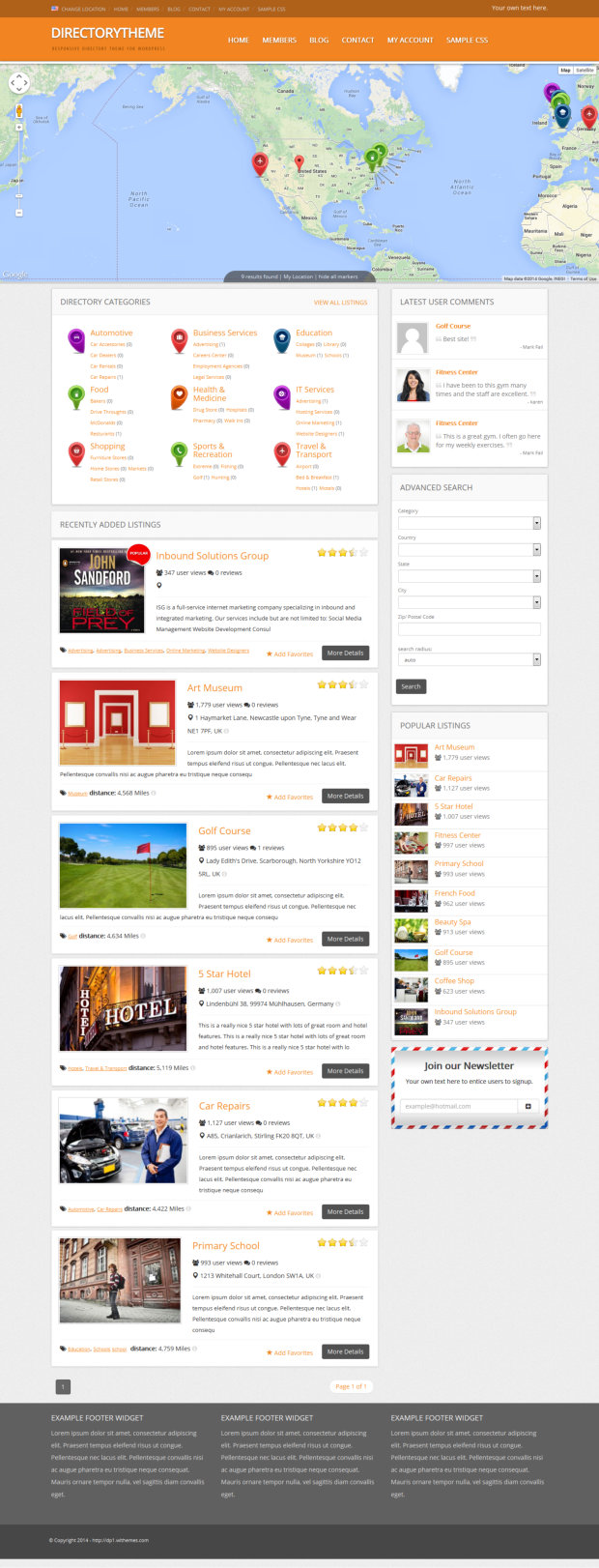Image resolution: width=599 pixels, height=1568 pixels.
Task: Open French Food in Popular Listings
Action: pos(454,893)
